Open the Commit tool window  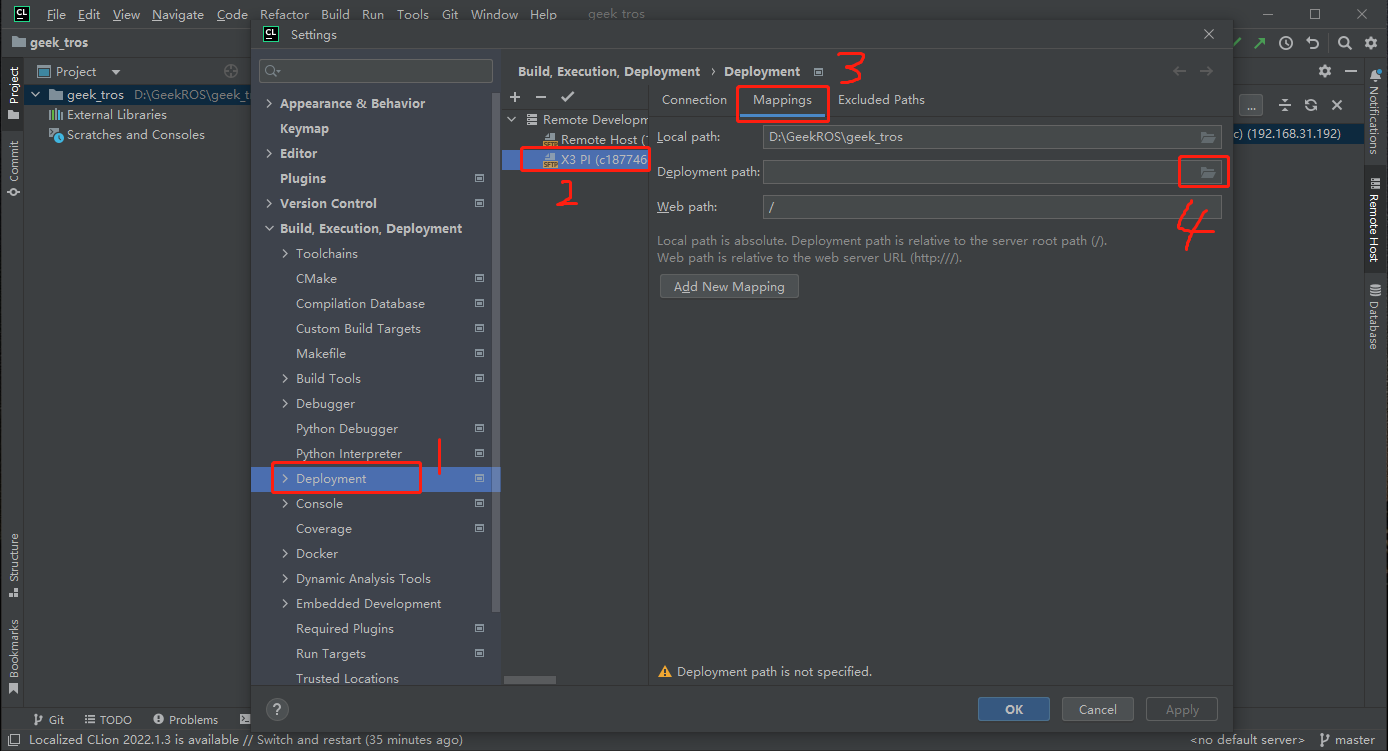(x=13, y=168)
